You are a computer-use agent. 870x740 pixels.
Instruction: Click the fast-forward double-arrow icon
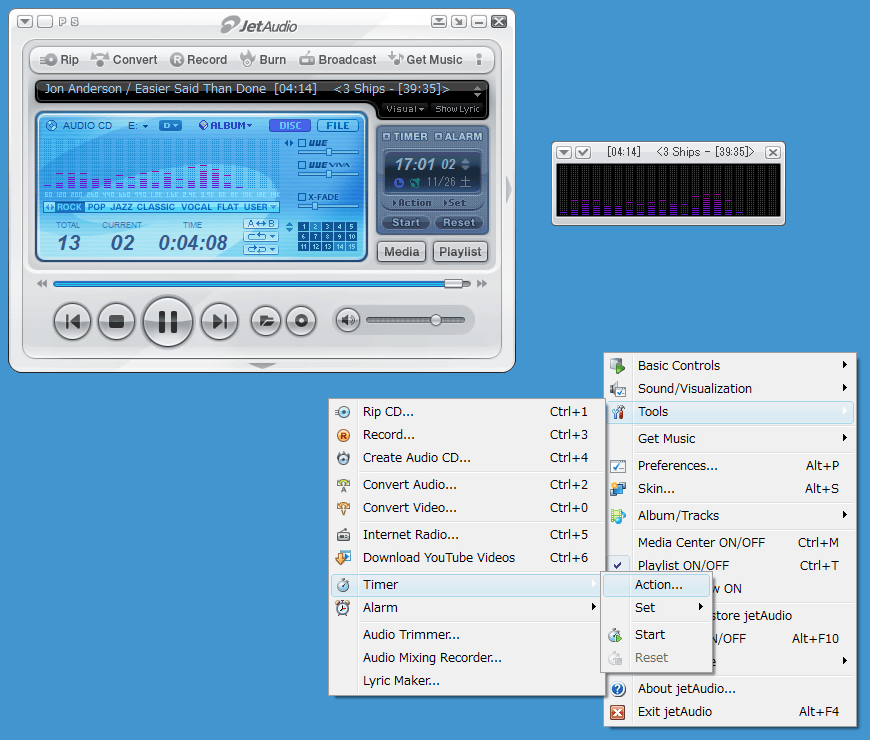coord(482,284)
